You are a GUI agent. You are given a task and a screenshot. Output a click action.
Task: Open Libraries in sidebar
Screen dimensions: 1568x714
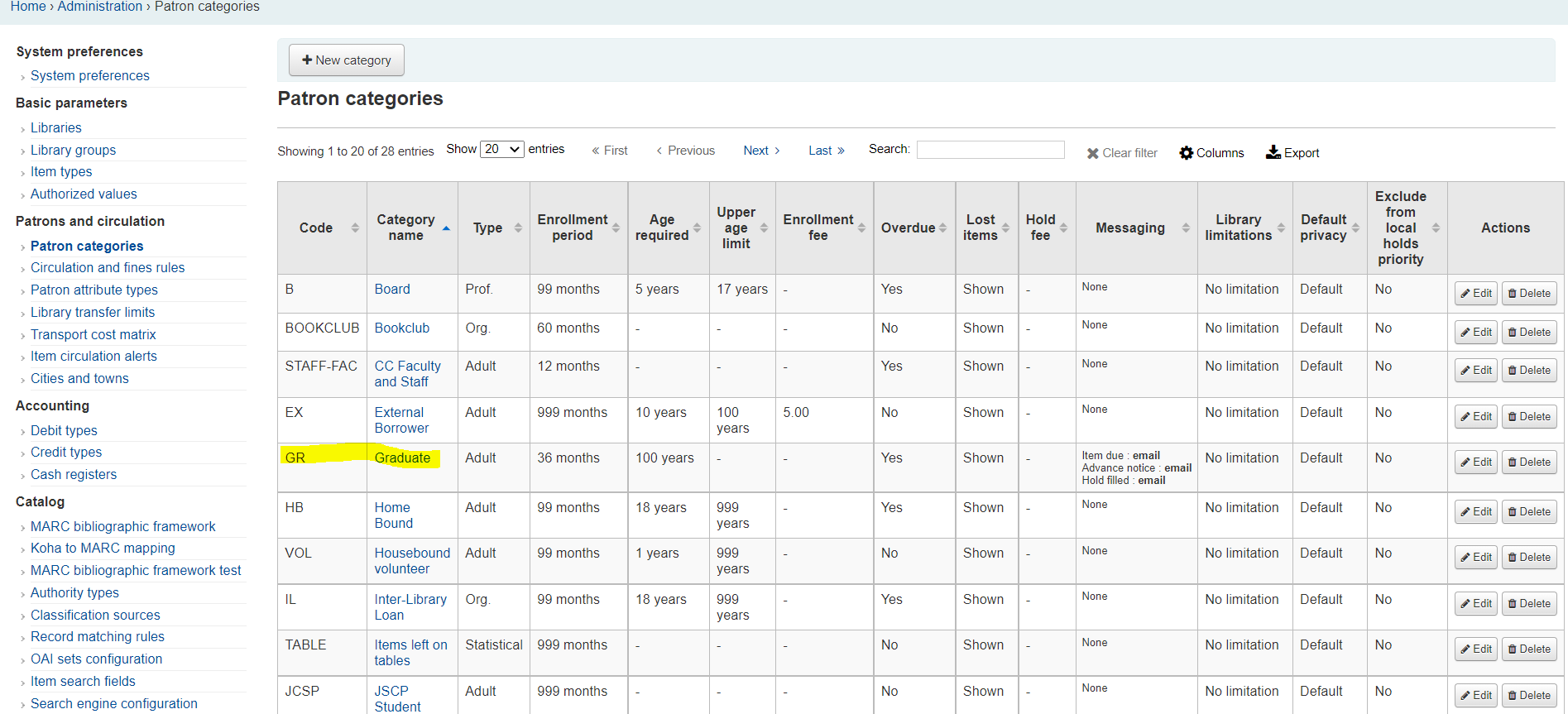tap(56, 128)
